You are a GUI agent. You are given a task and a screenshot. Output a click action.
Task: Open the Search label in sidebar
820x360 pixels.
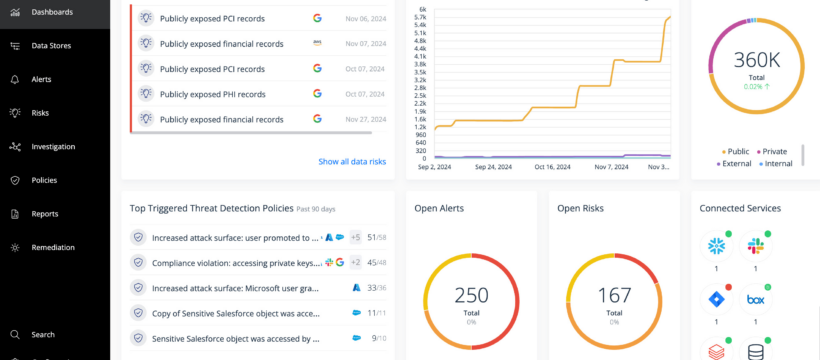(43, 334)
